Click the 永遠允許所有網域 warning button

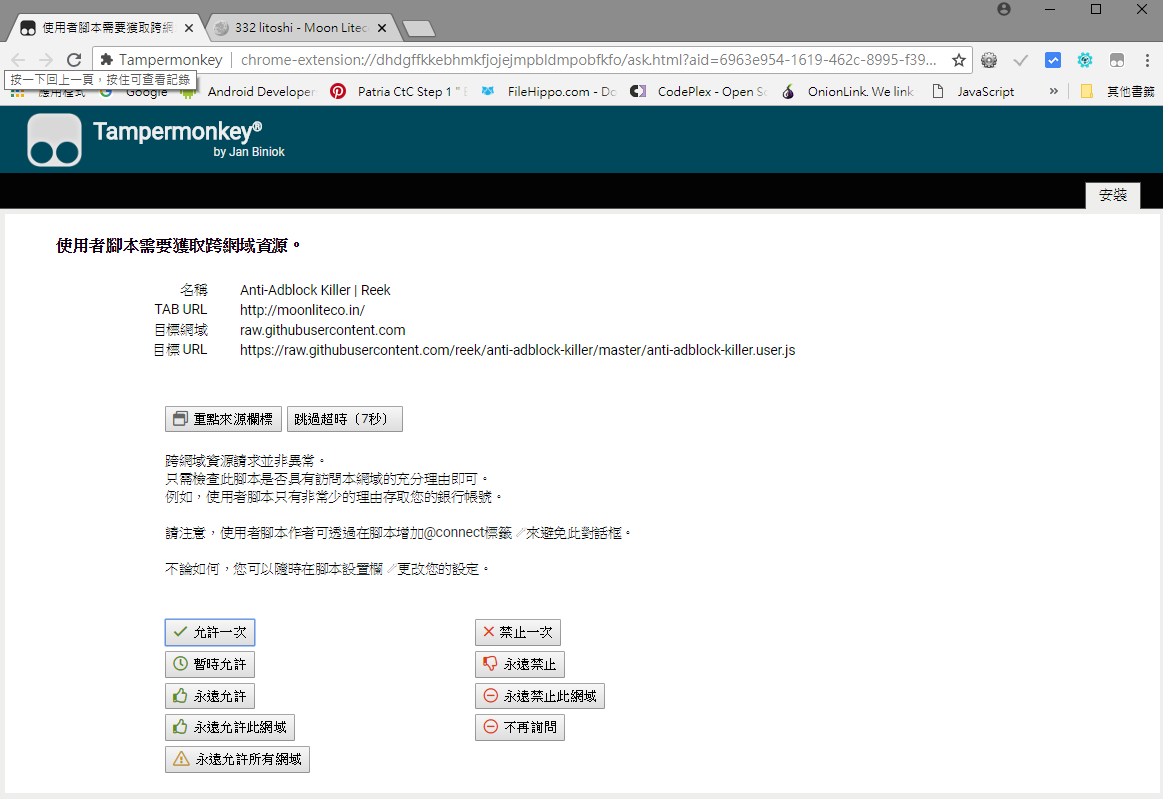[237, 759]
